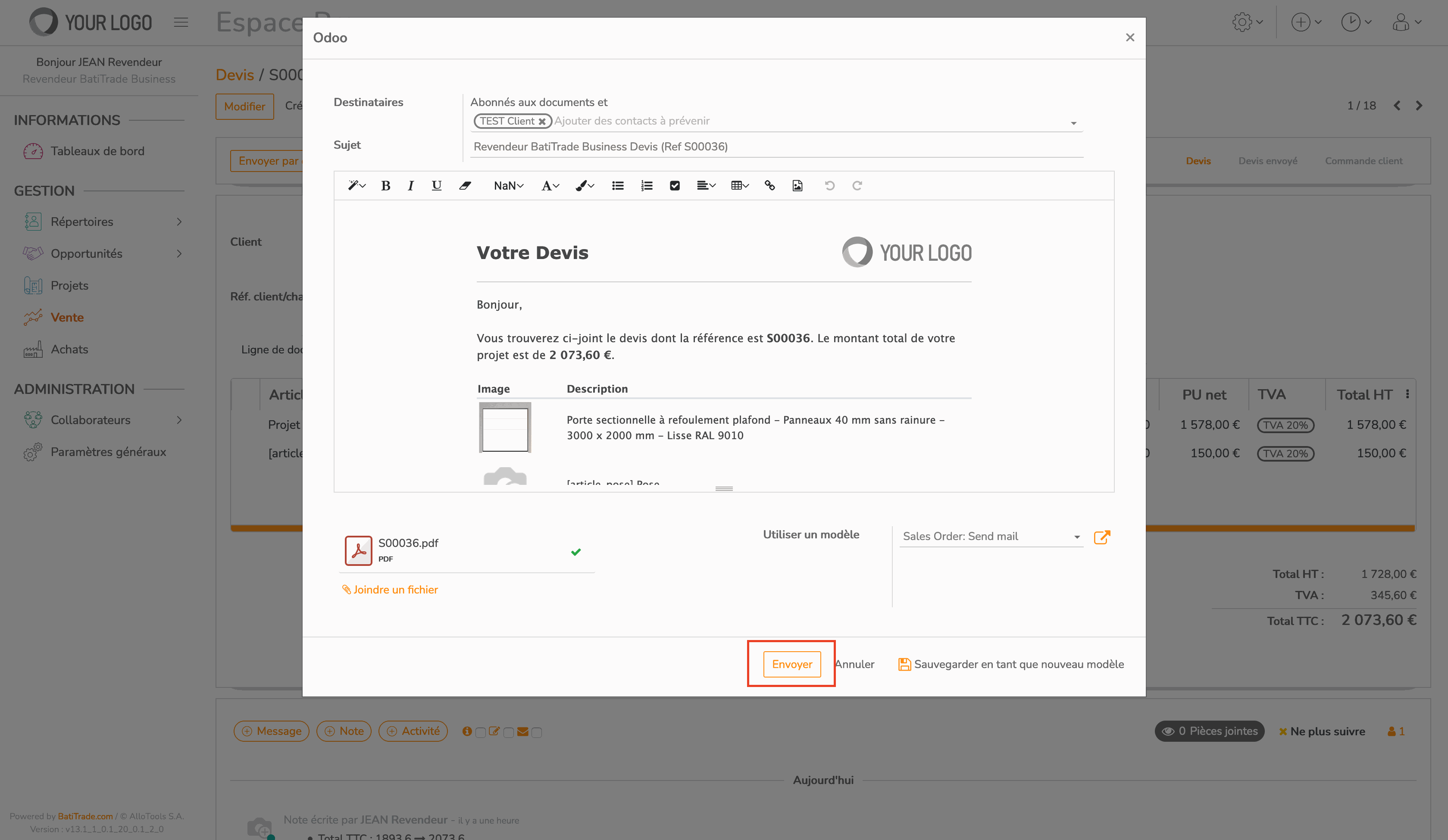Image resolution: width=1448 pixels, height=840 pixels.
Task: Toggle the checkbox next to the envelope icon
Action: tap(537, 732)
